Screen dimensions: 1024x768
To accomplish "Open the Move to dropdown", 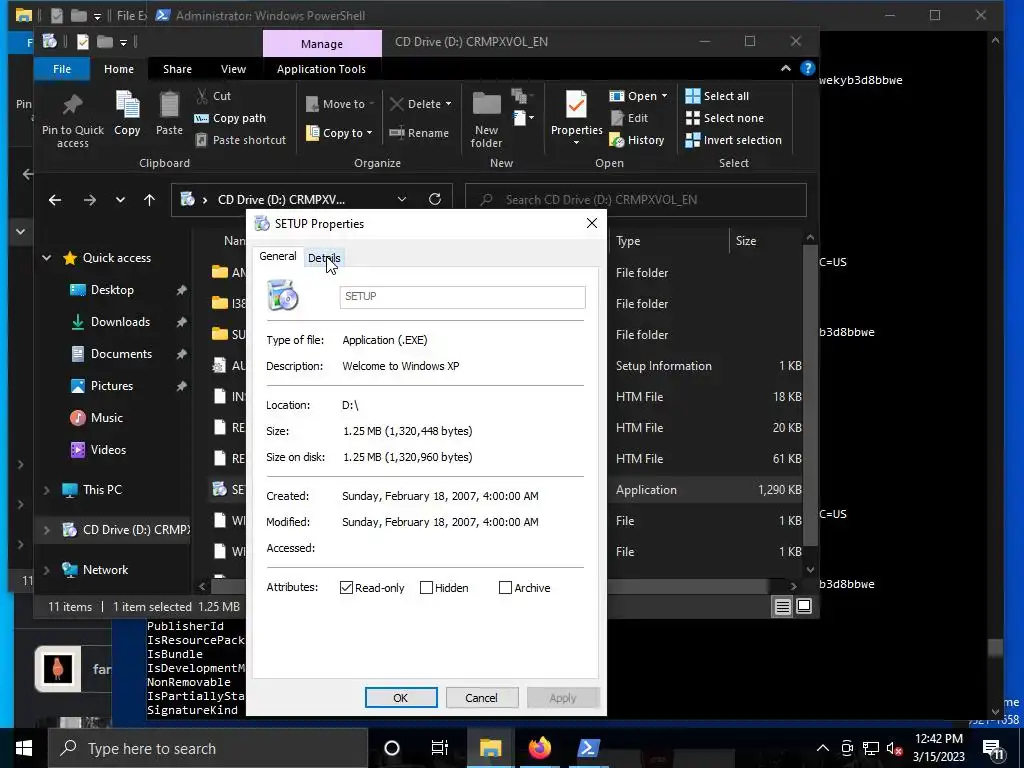I will [x=340, y=104].
